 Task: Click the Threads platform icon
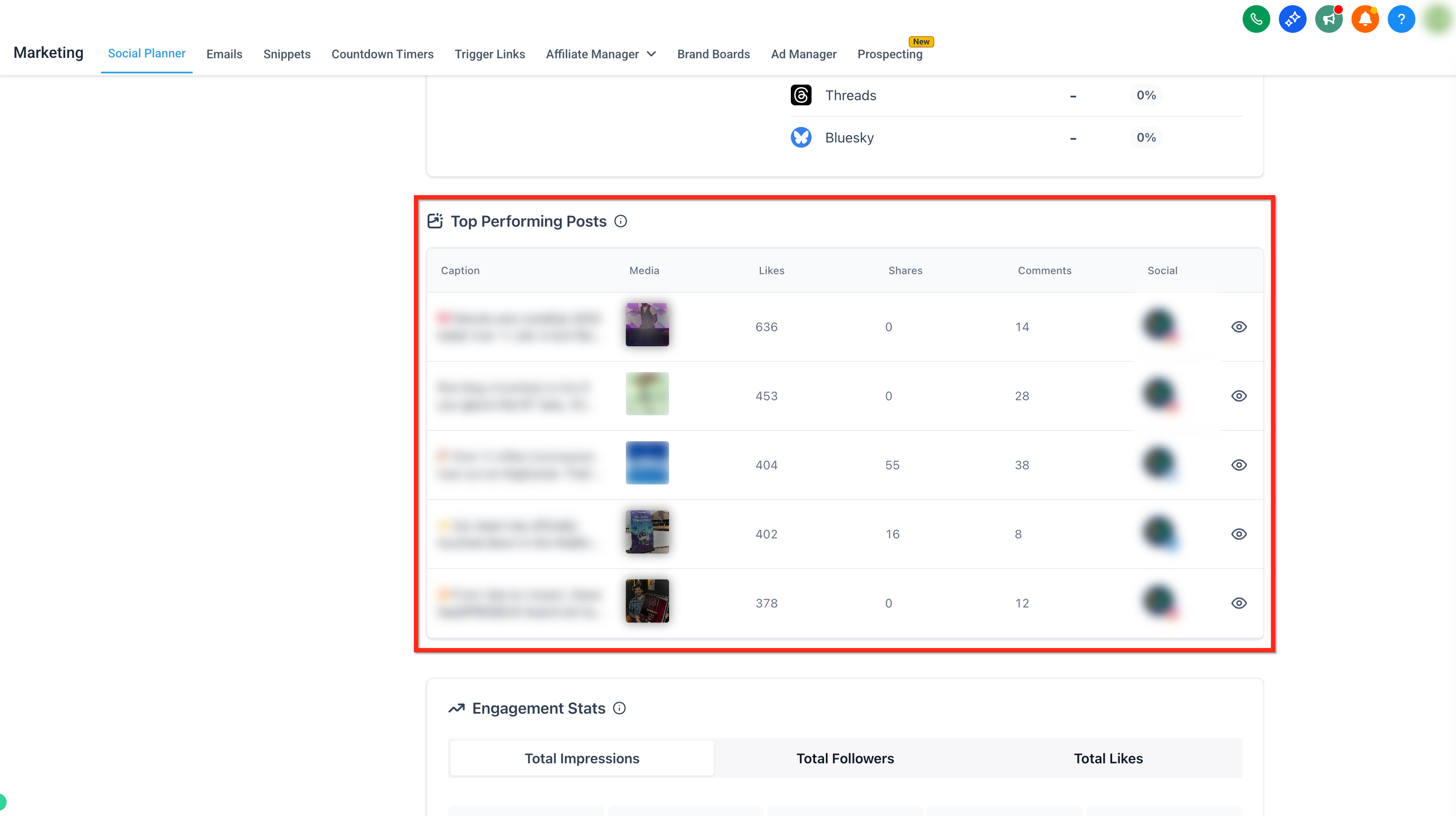(801, 95)
